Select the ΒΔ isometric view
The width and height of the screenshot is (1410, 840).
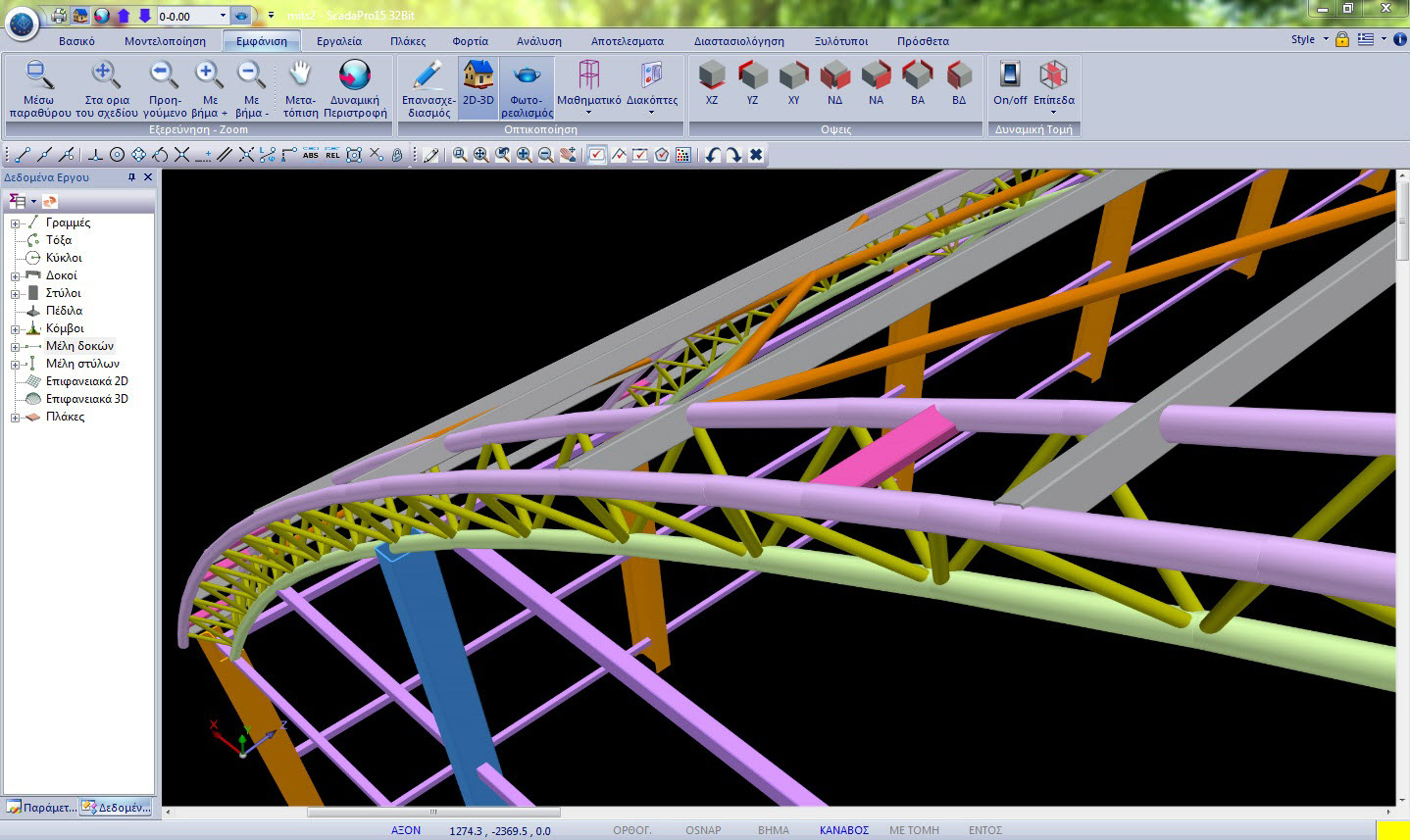[x=958, y=82]
